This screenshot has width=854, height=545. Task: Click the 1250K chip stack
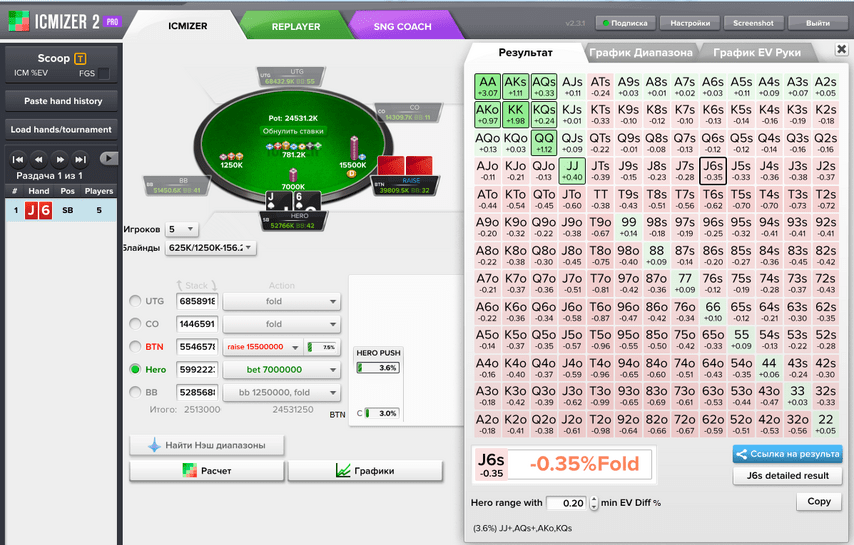(231, 157)
